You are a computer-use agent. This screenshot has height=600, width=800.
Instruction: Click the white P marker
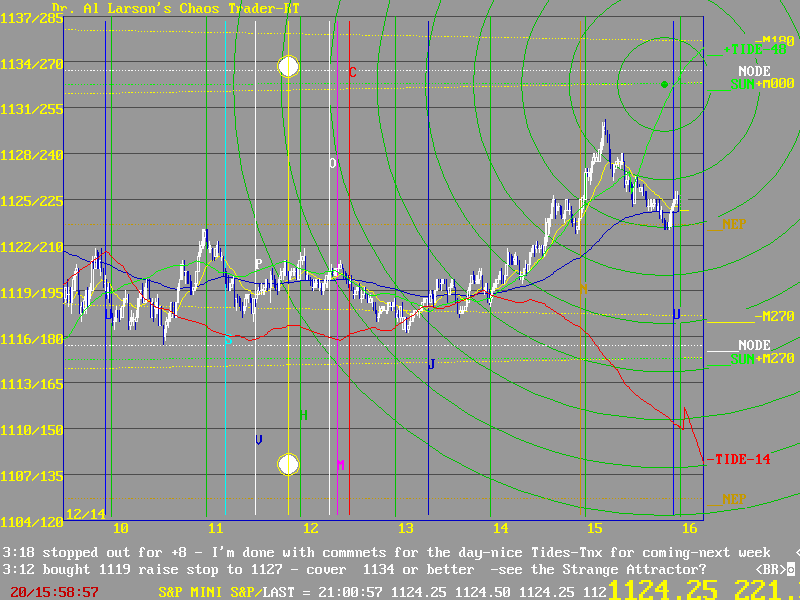[258, 265]
